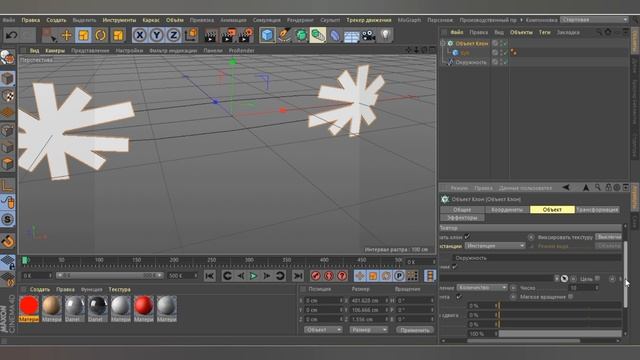The height and width of the screenshot is (360, 640).
Task: Add a camera object
Action: coord(369,36)
